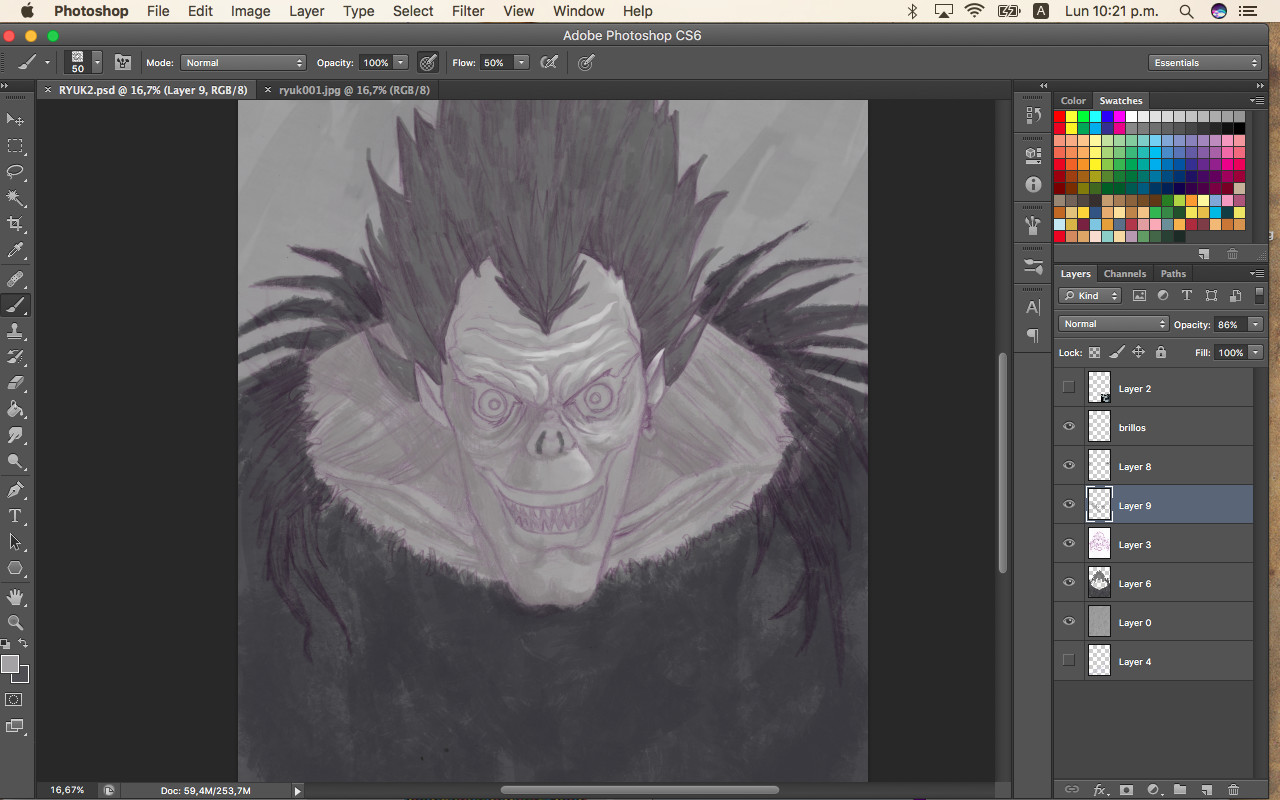Open the layer Kind filter dropdown

[x=1090, y=295]
